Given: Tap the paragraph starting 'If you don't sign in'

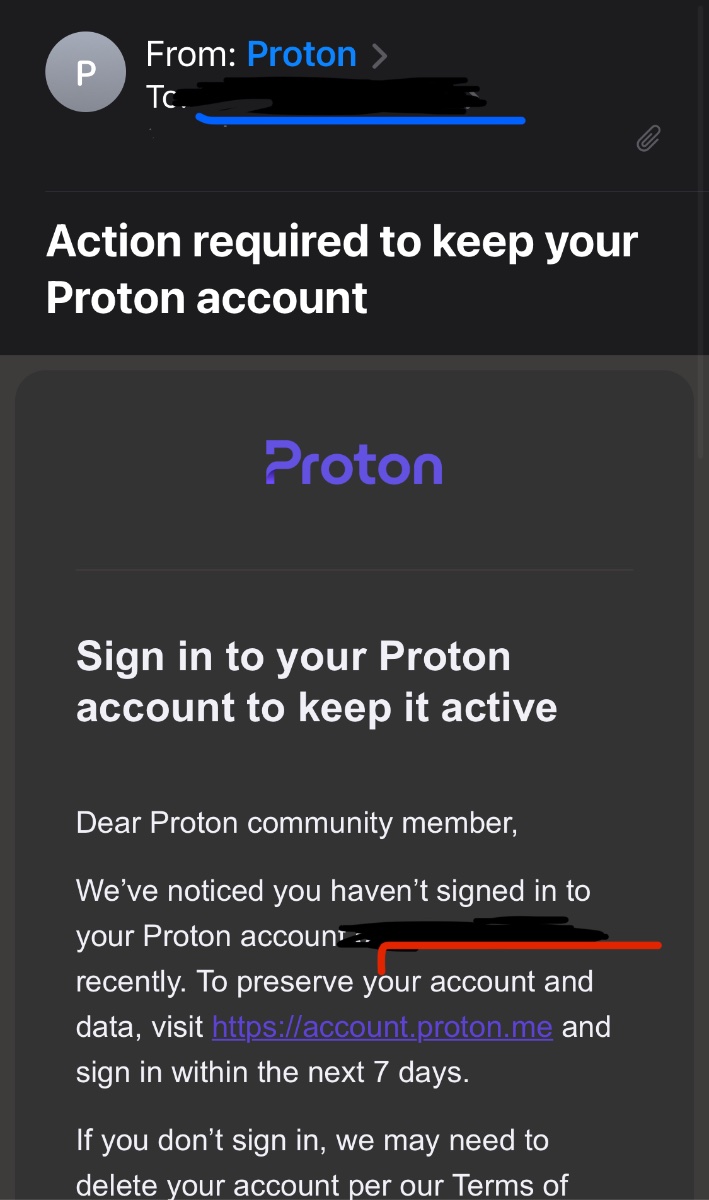Looking at the screenshot, I should [x=312, y=1140].
